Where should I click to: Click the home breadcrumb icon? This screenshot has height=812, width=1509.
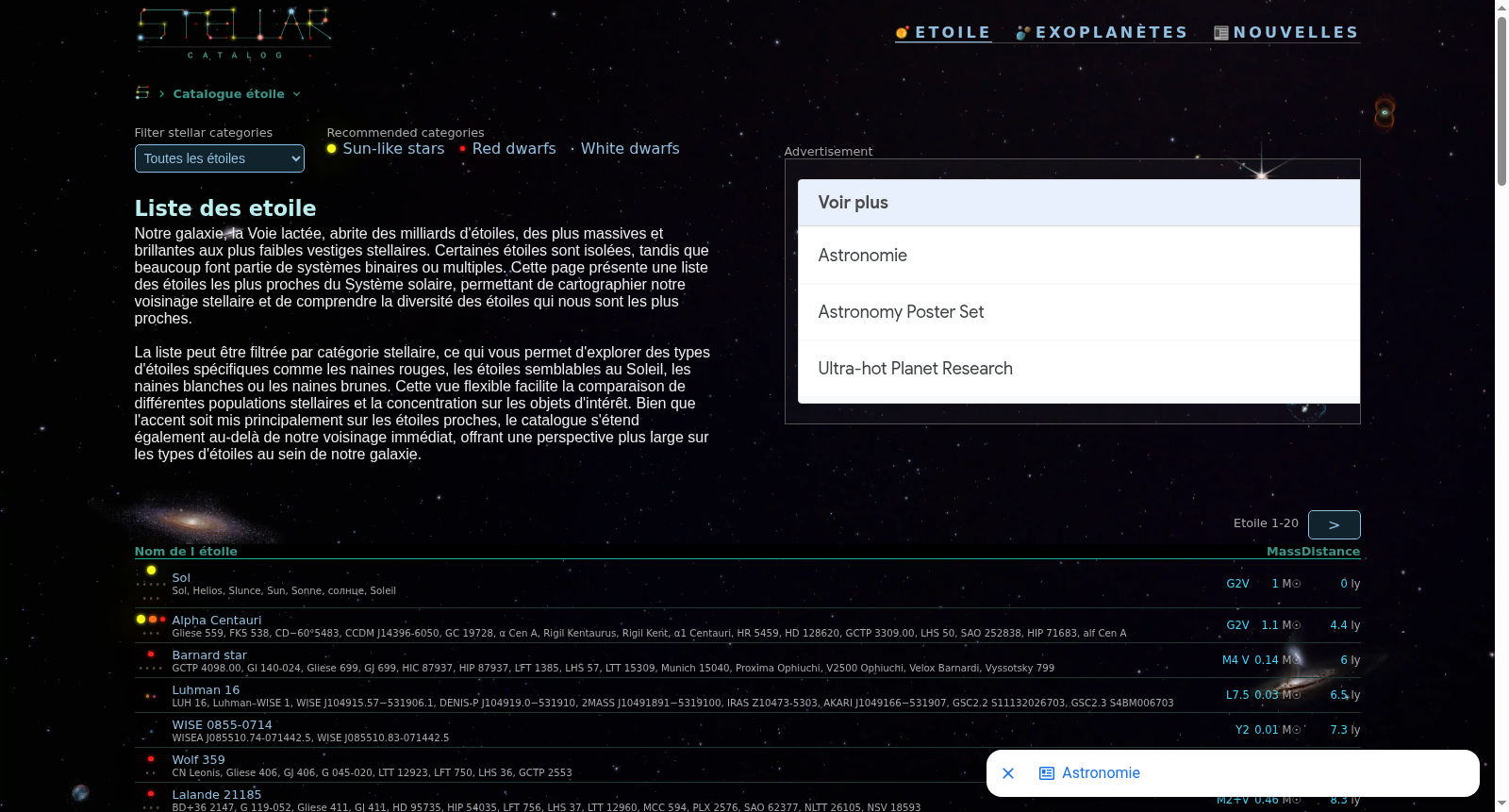tap(142, 93)
